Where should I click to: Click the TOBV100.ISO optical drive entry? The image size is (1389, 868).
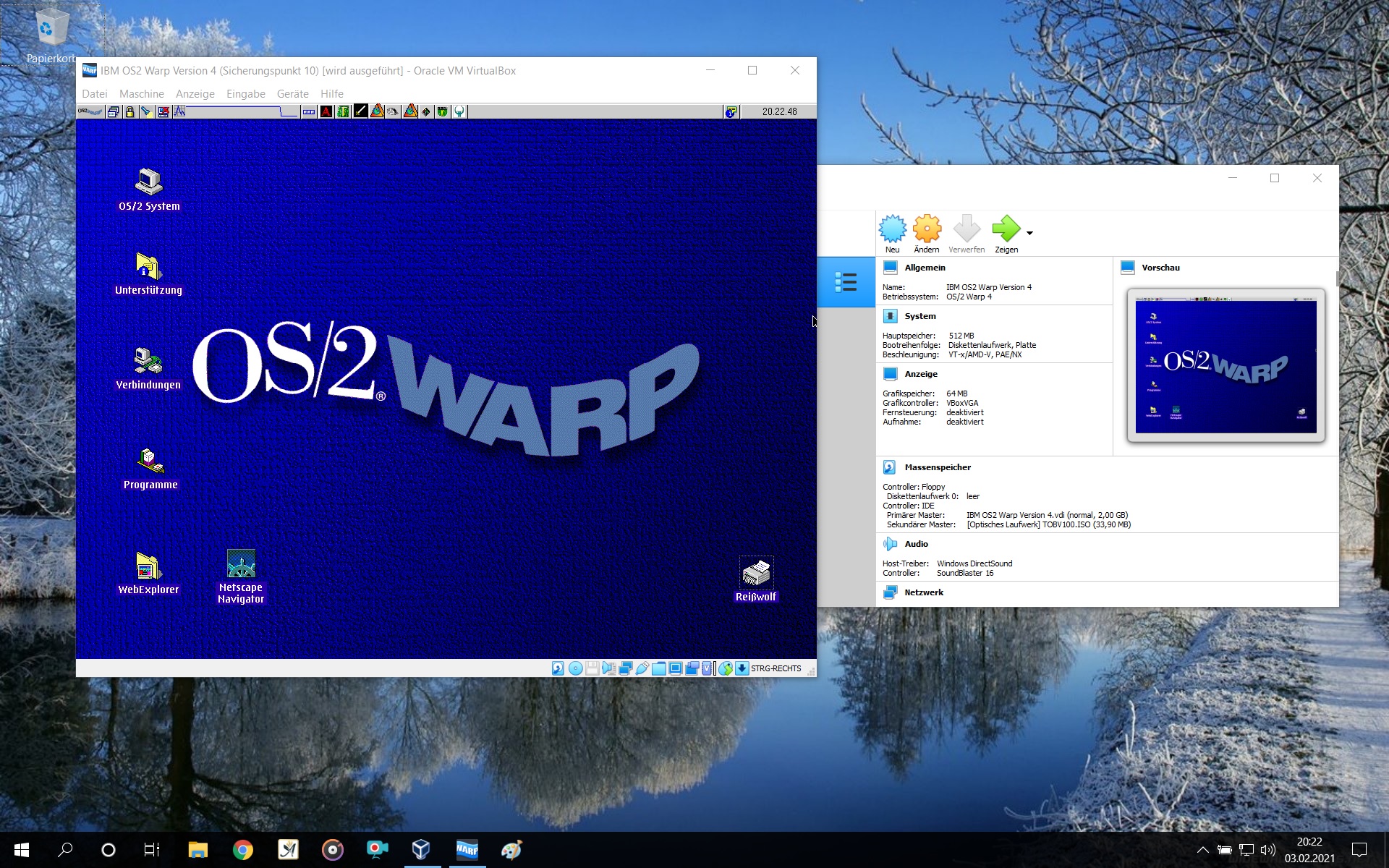[1048, 524]
